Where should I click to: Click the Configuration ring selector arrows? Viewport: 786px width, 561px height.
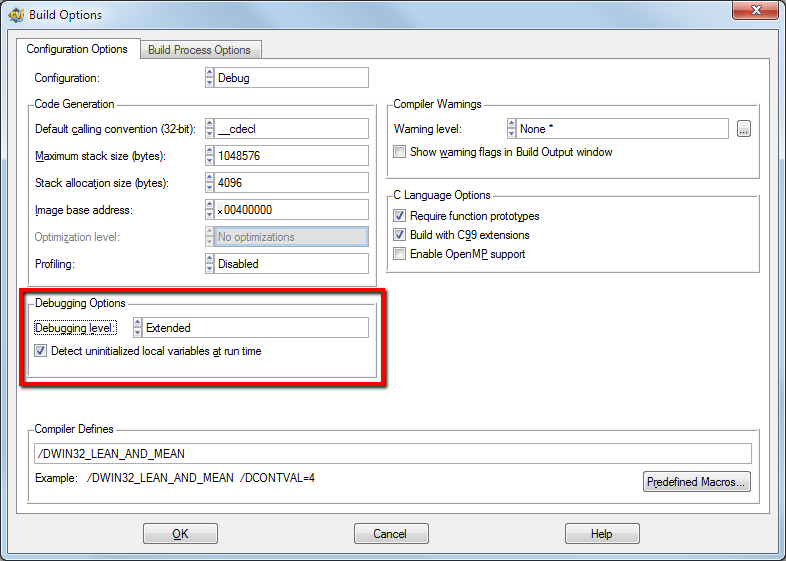pos(209,78)
